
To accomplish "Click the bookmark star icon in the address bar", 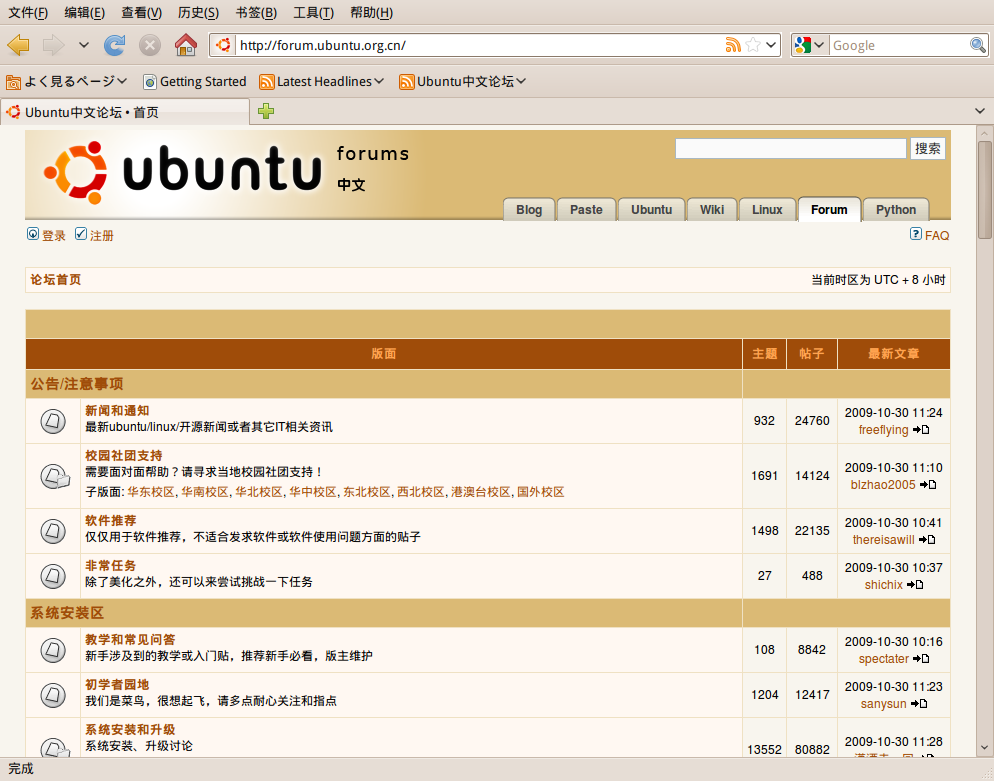I will click(753, 45).
